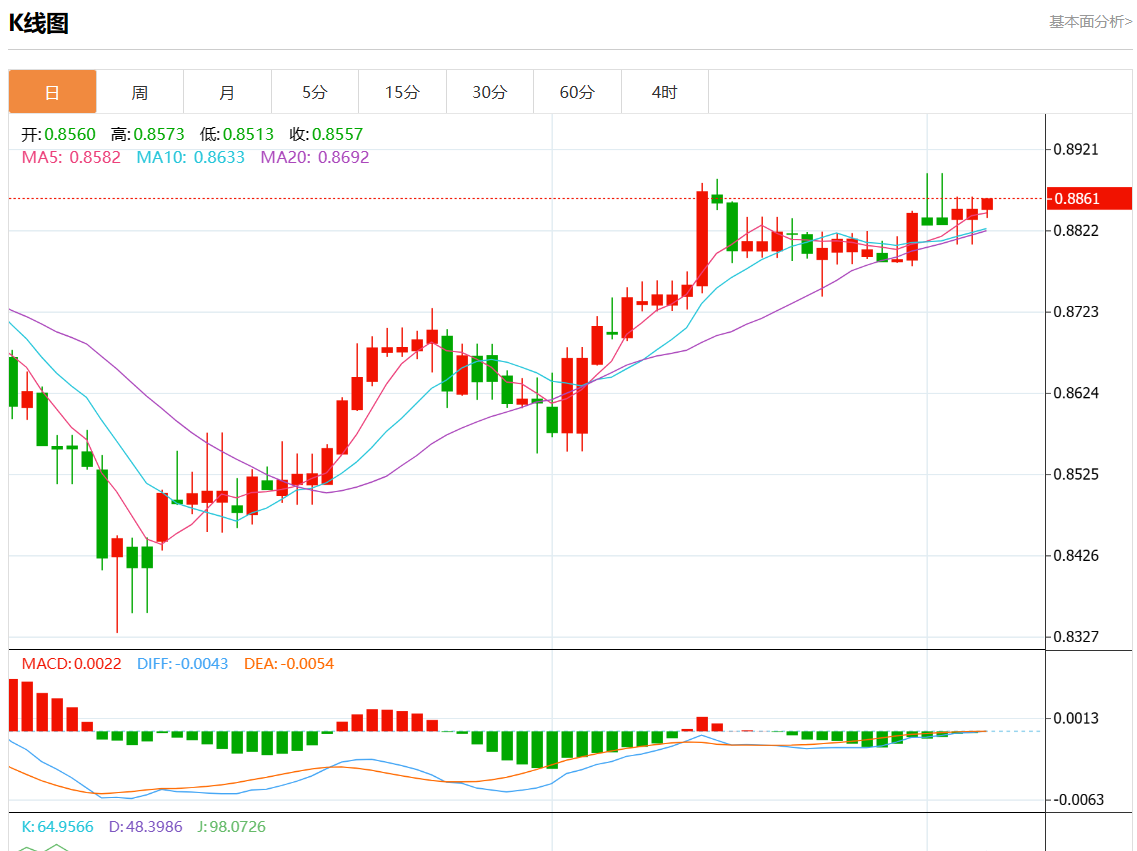Click the K线图 heading
The height and width of the screenshot is (851, 1137).
coord(38,23)
